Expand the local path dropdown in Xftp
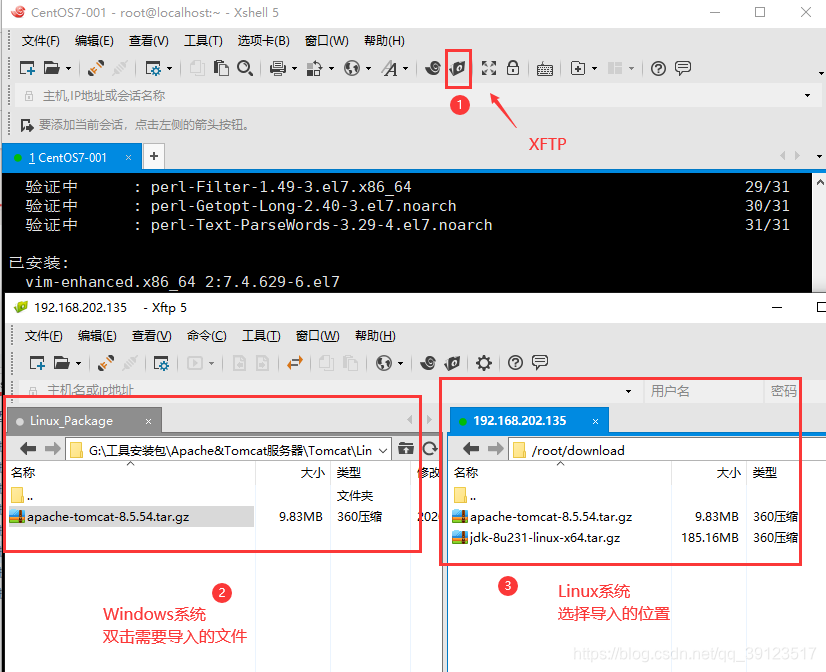The height and width of the screenshot is (672, 826). pos(383,450)
